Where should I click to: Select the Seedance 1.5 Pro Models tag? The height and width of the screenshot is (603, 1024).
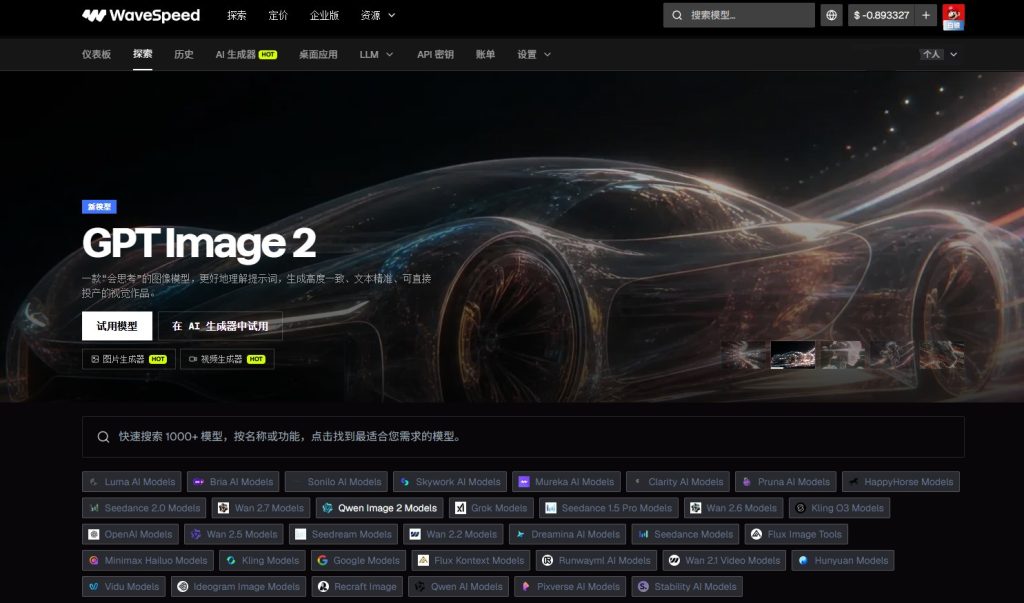click(609, 508)
